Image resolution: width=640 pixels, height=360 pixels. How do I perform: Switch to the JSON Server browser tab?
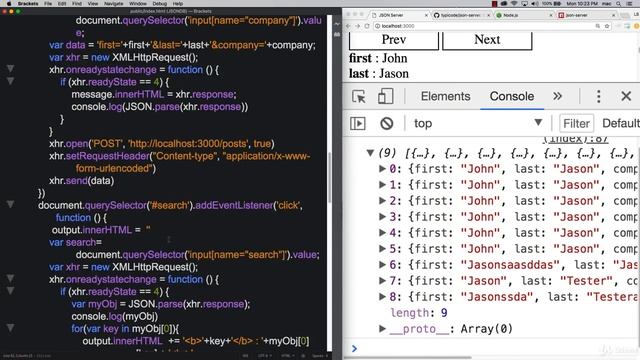(398, 15)
